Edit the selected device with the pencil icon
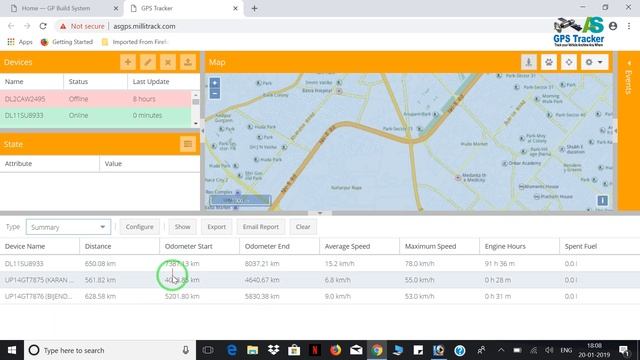The height and width of the screenshot is (360, 640). 148,62
